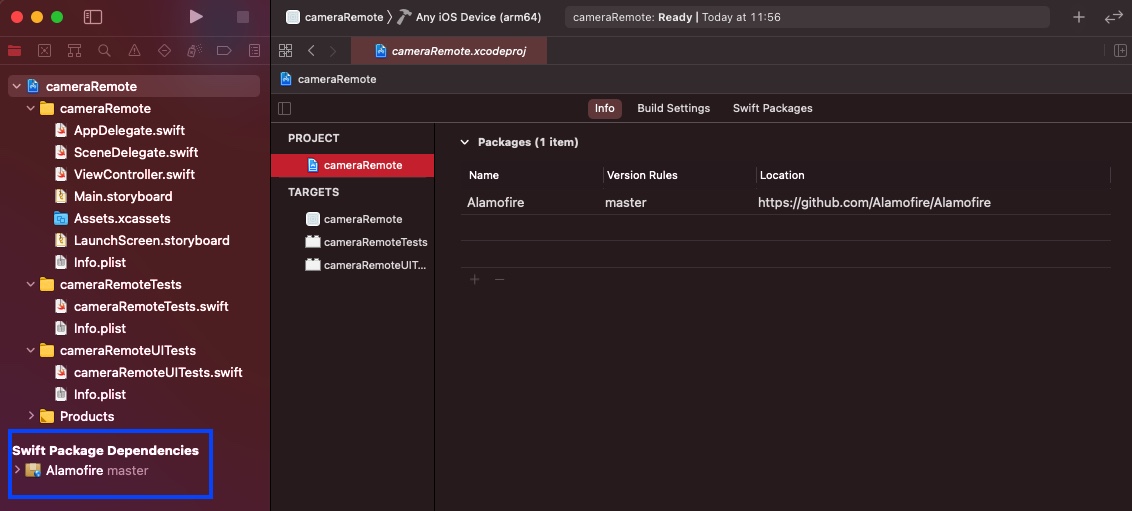Collapse the cameraRemote folder group
Image resolution: width=1132 pixels, height=511 pixels.
point(30,108)
